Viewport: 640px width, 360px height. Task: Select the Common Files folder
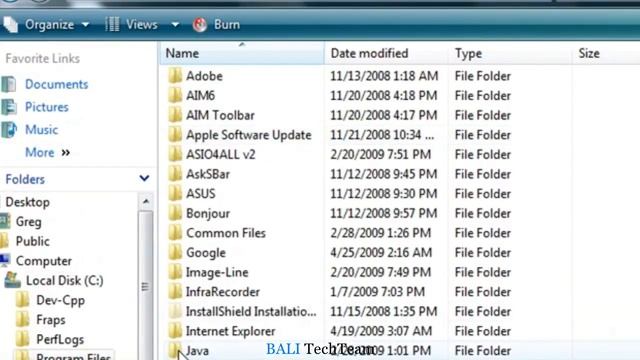pyautogui.click(x=226, y=233)
